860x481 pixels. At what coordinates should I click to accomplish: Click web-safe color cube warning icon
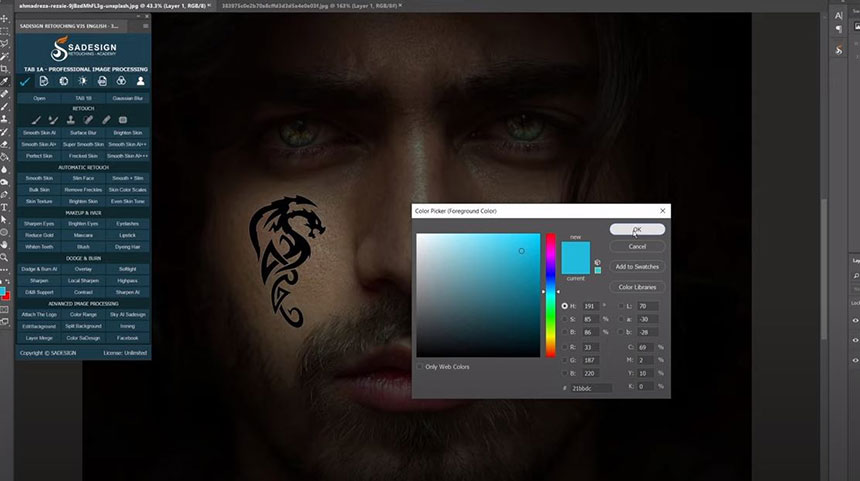597,263
